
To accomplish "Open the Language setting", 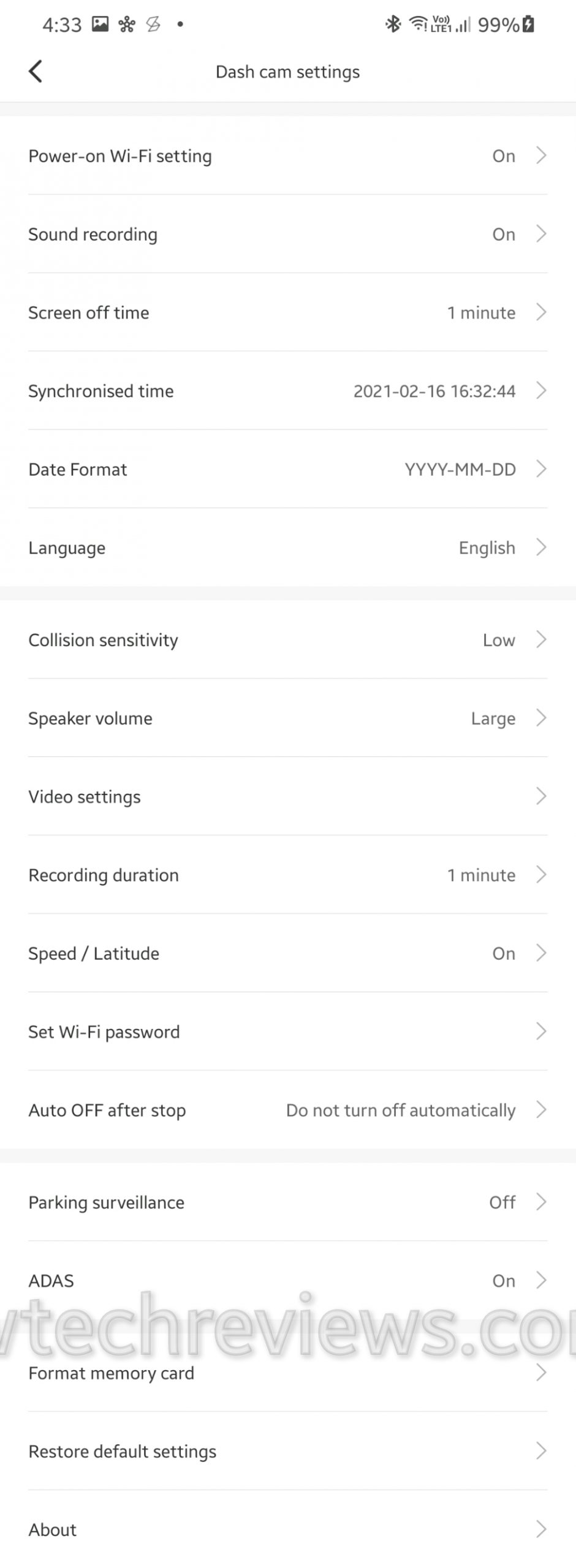I will [x=288, y=548].
